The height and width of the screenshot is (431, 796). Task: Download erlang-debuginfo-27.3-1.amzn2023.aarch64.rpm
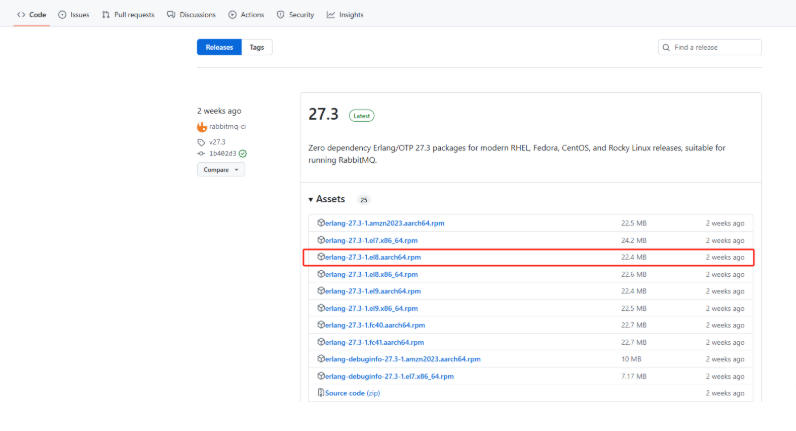(403, 359)
